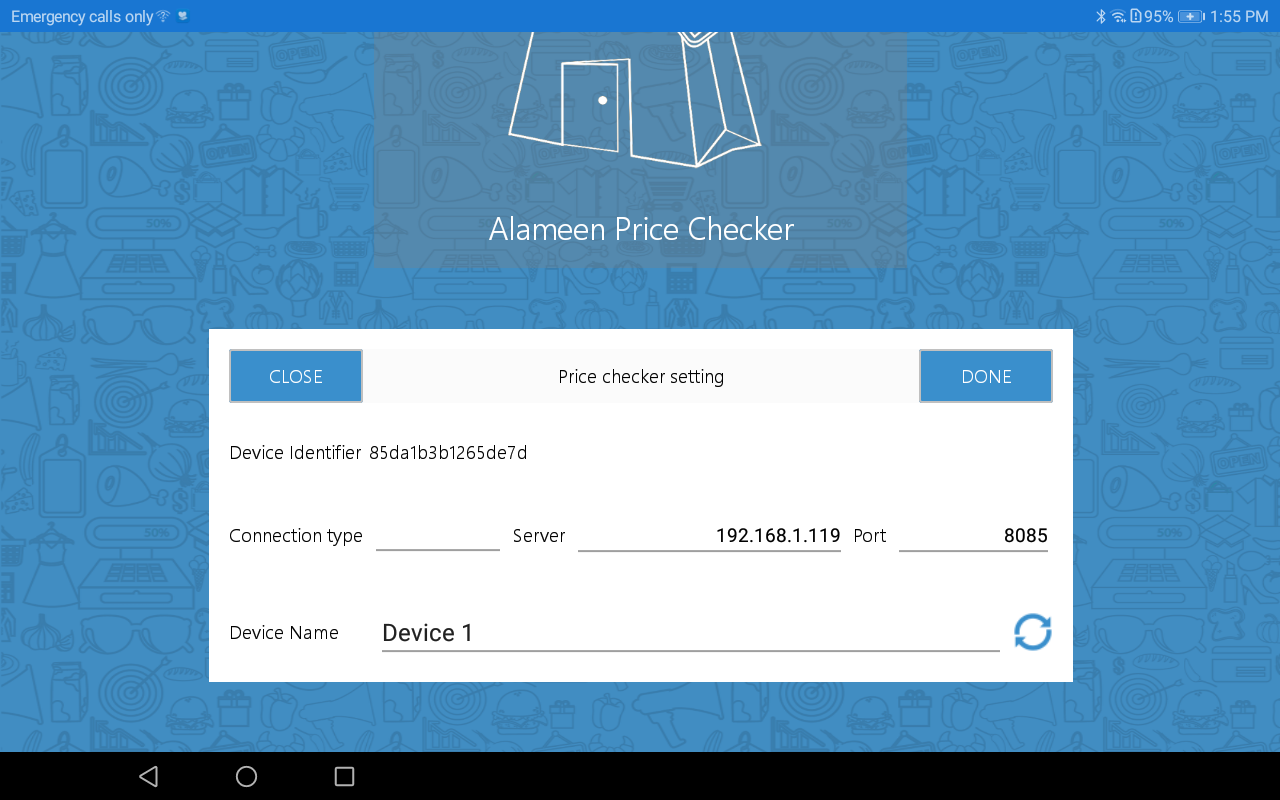
Task: Click the 'Connection type' label
Action: click(296, 536)
